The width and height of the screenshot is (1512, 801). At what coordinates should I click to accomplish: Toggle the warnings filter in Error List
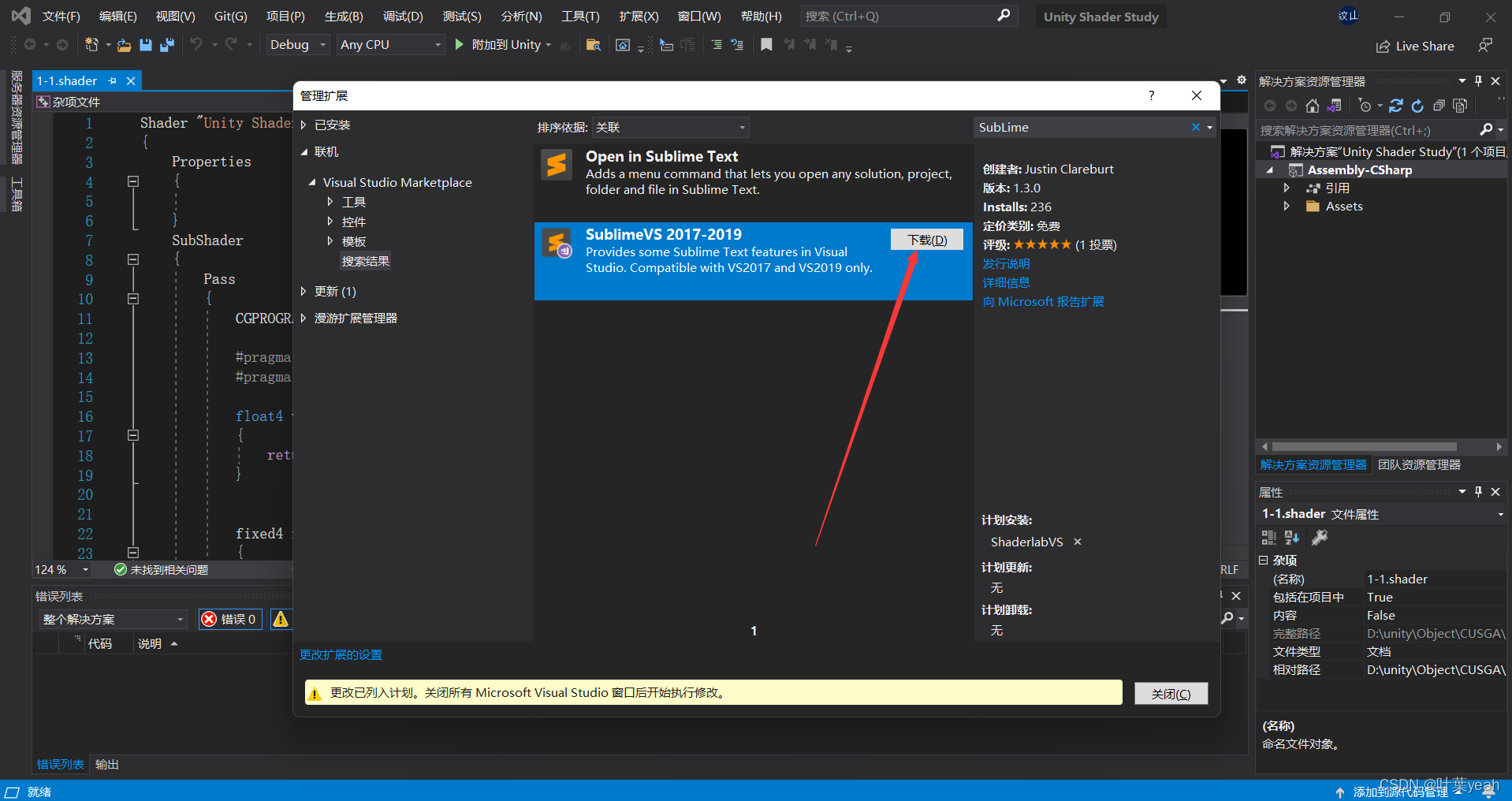(x=281, y=619)
